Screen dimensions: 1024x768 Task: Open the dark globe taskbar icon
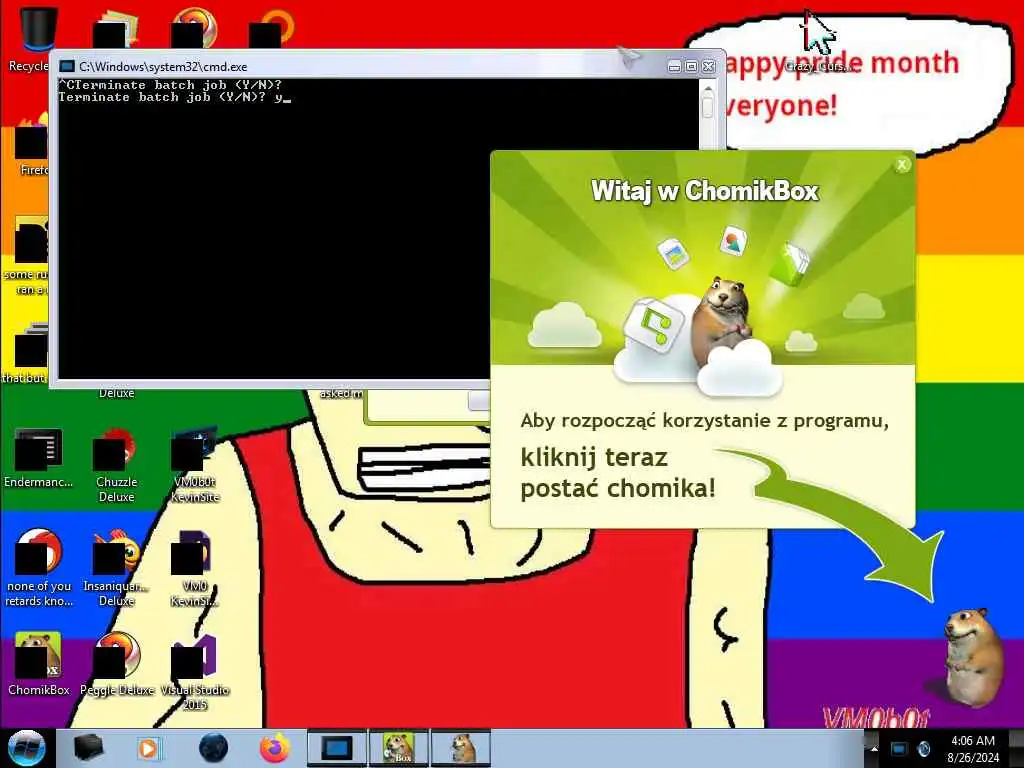213,748
